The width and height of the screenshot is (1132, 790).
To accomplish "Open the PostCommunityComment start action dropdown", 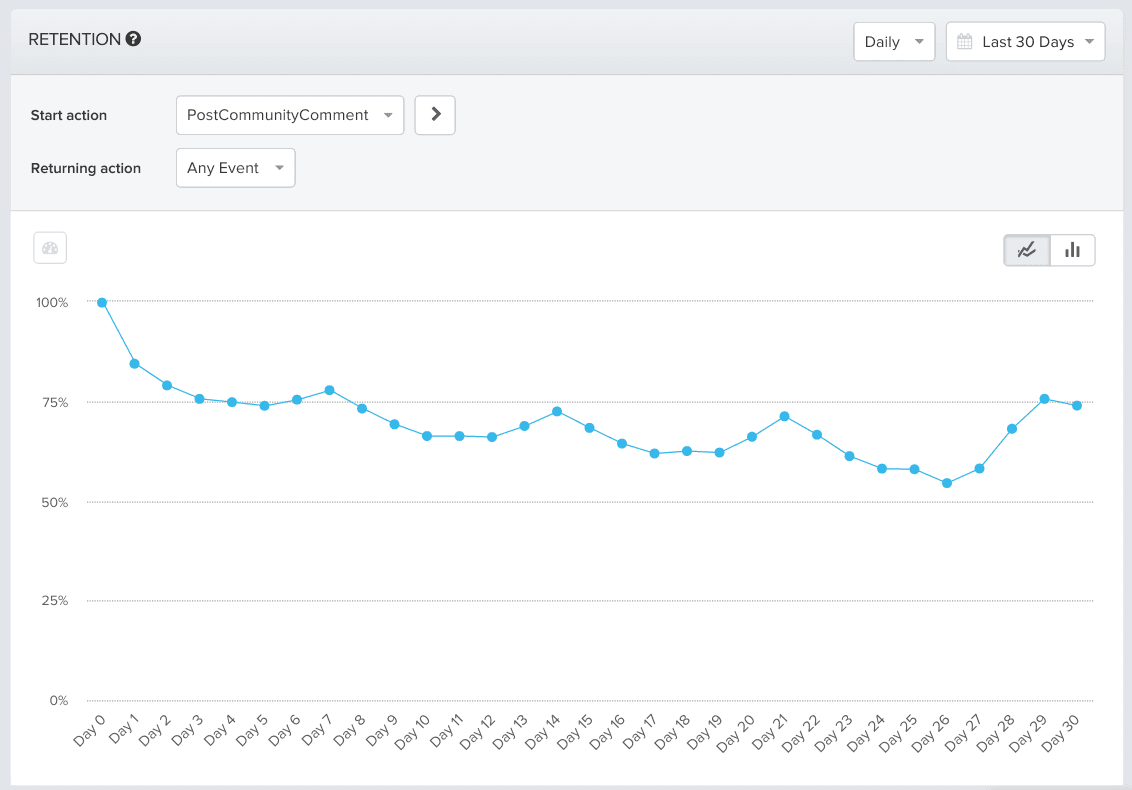I will click(x=289, y=115).
